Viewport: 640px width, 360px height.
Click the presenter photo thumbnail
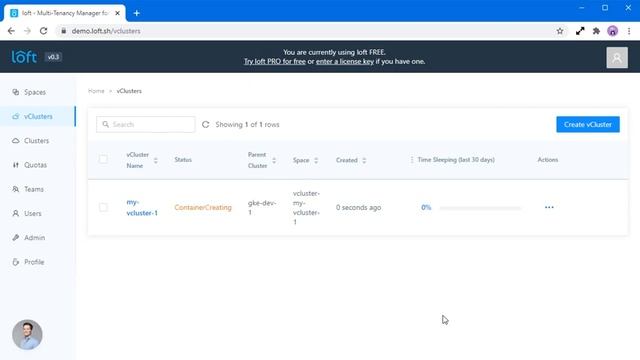27,335
